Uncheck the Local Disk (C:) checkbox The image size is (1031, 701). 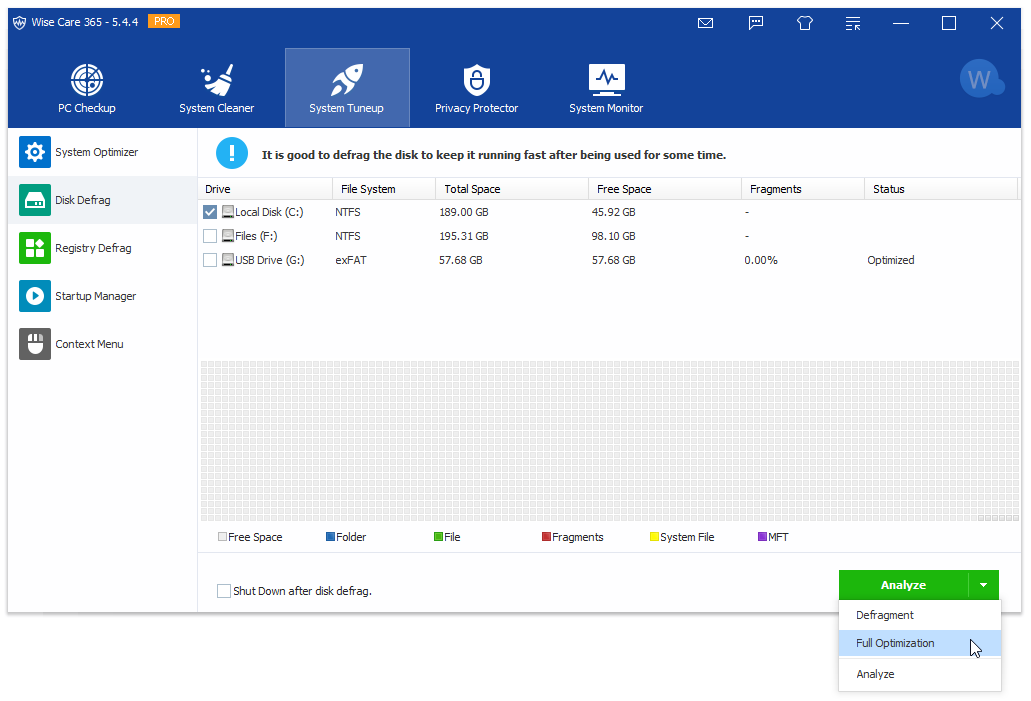coord(210,212)
